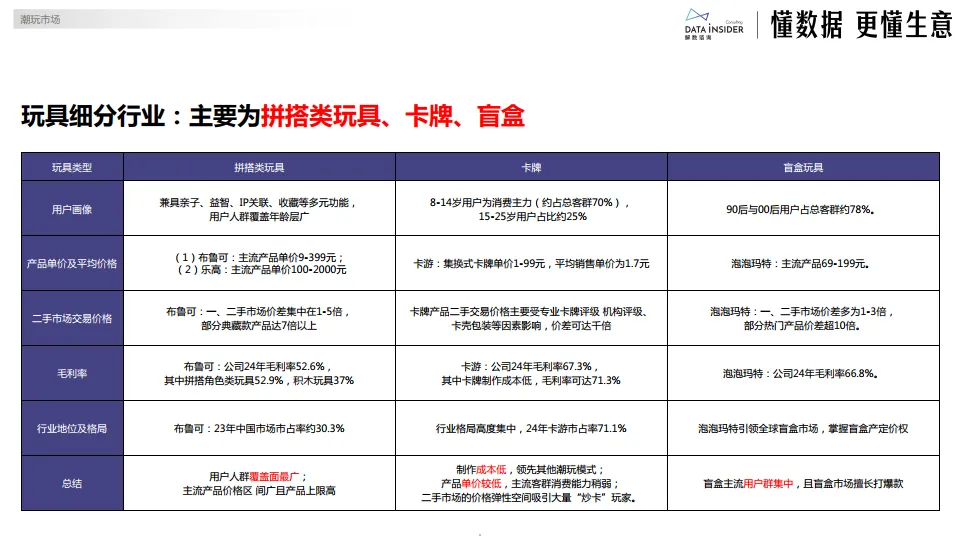Click the 潮玩市场 tag label
The image size is (960, 540).
(40, 20)
